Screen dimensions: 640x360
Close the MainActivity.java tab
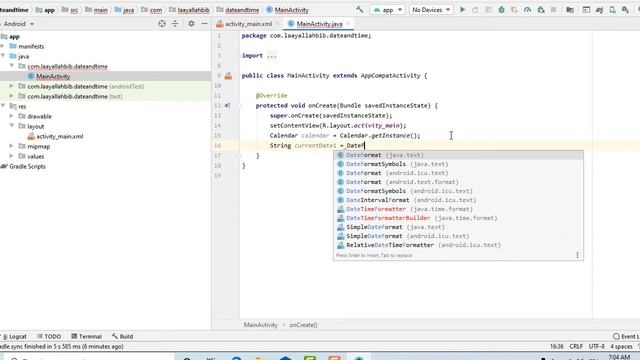(348, 24)
